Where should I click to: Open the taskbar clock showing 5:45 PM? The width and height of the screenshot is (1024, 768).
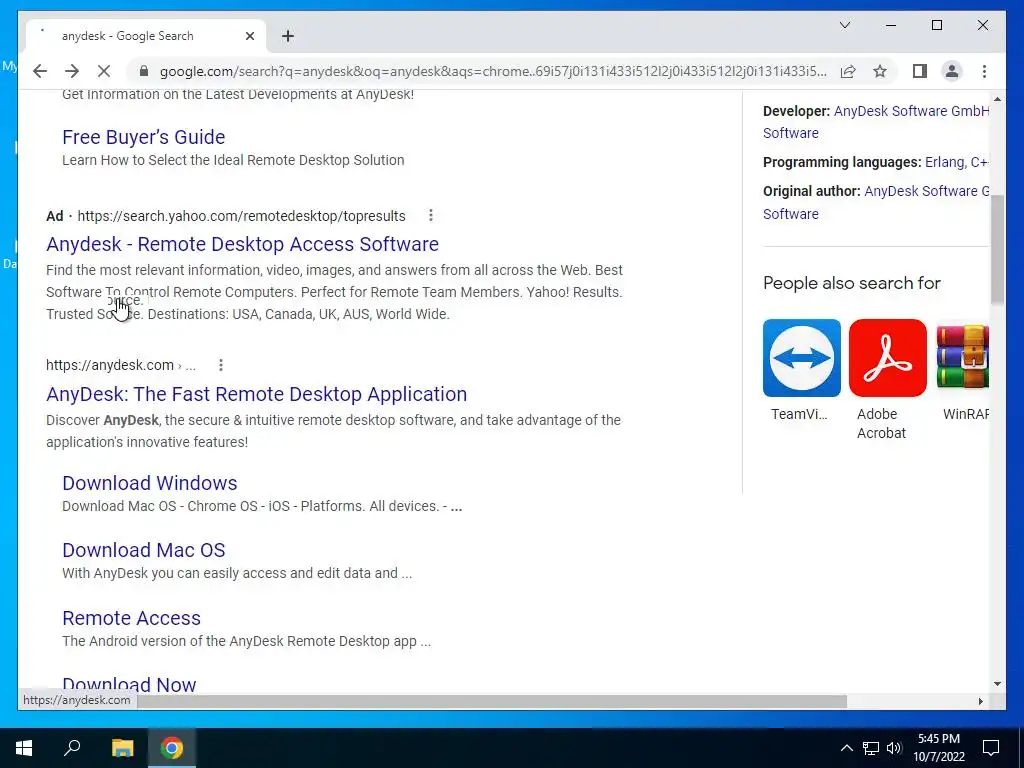pos(938,748)
